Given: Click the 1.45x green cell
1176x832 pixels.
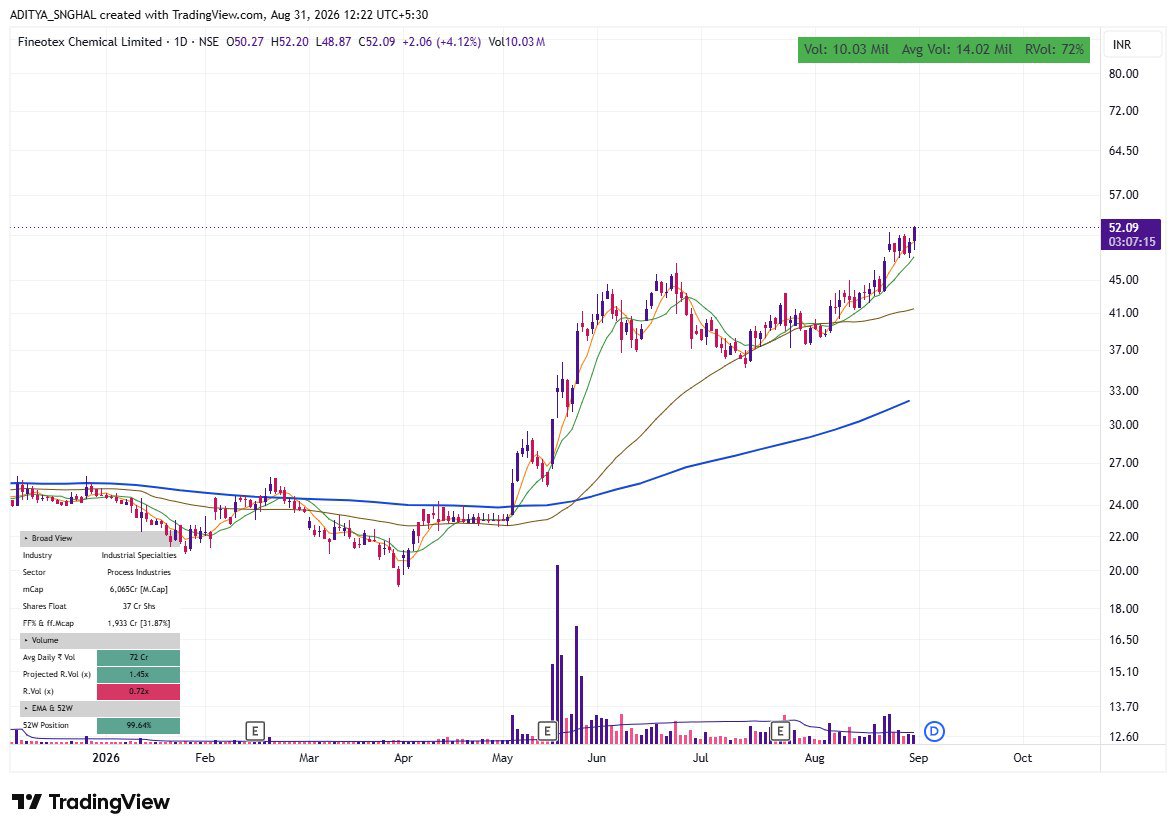Looking at the screenshot, I should click(139, 674).
